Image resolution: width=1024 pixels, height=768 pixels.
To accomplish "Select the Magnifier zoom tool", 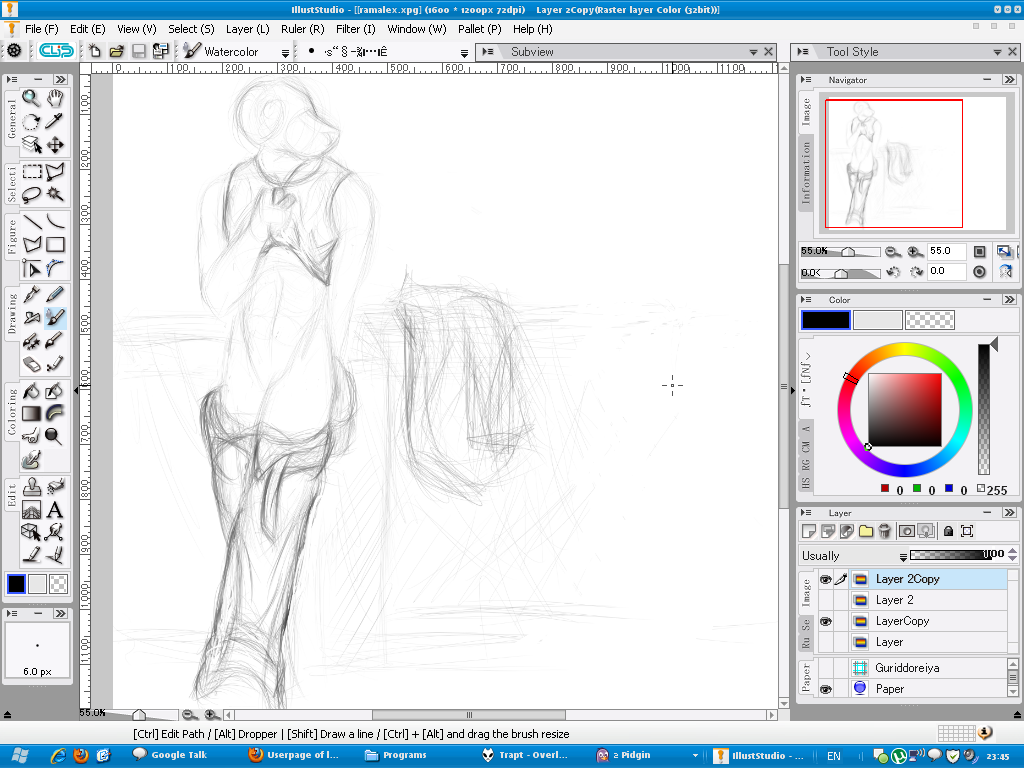I will point(31,98).
